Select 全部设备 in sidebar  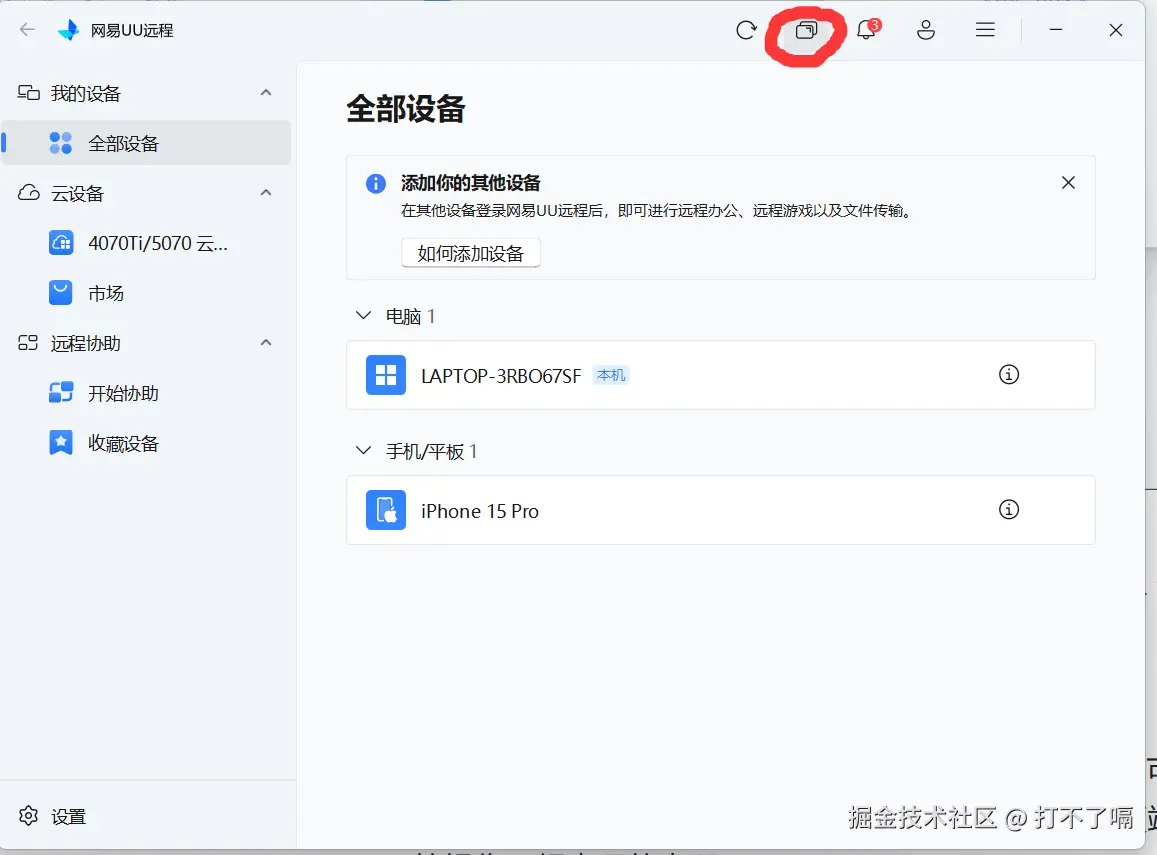146,143
